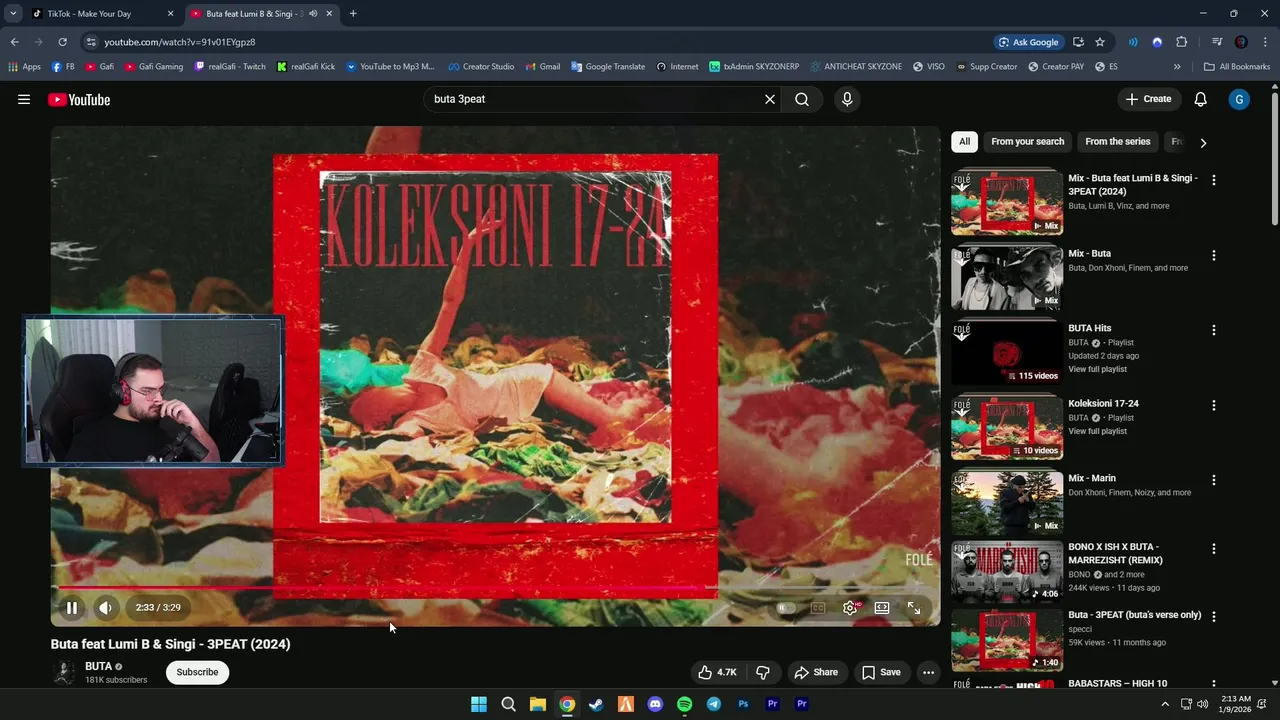Image resolution: width=1280 pixels, height=720 pixels.
Task: Toggle closed captions in player
Action: click(x=818, y=607)
